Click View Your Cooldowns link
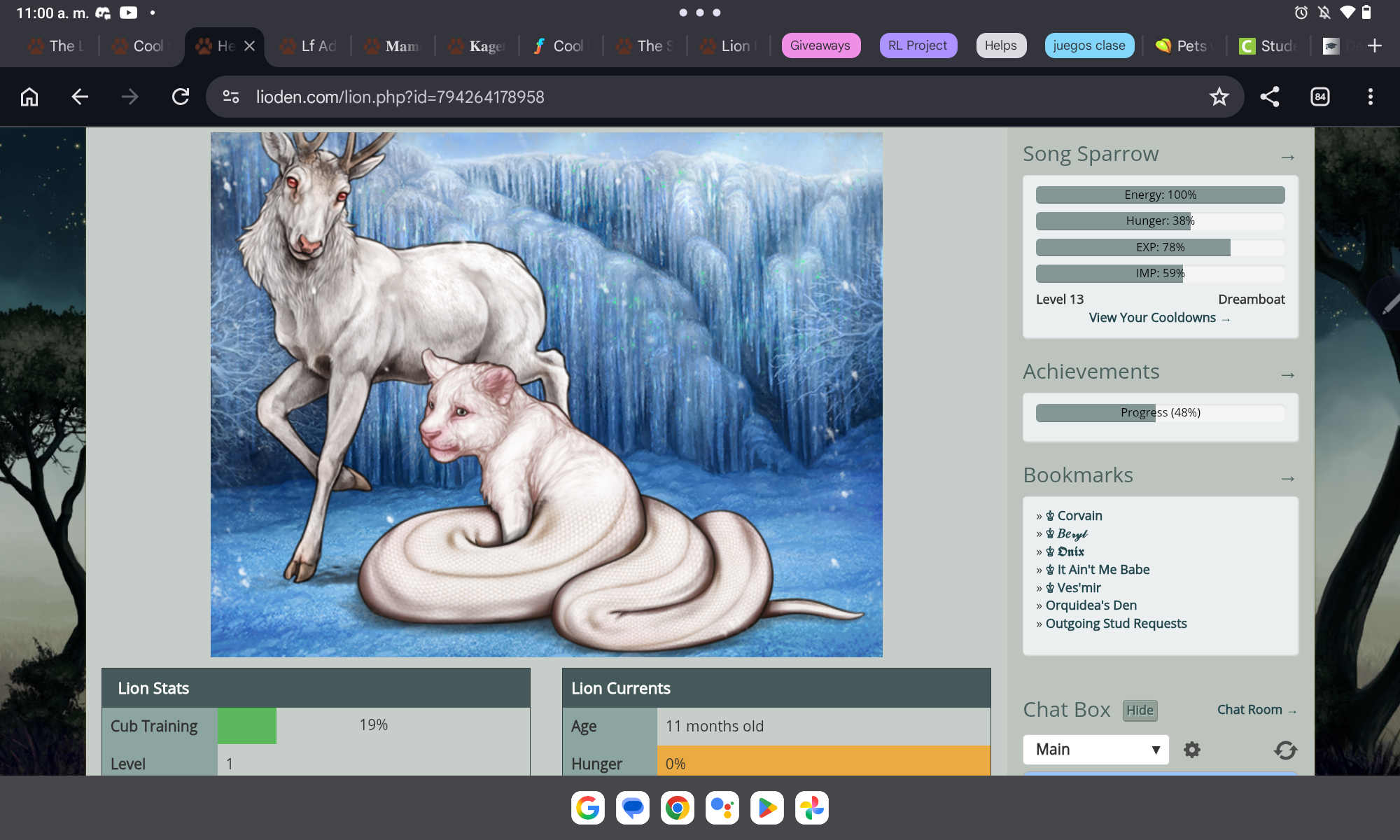 1159,318
